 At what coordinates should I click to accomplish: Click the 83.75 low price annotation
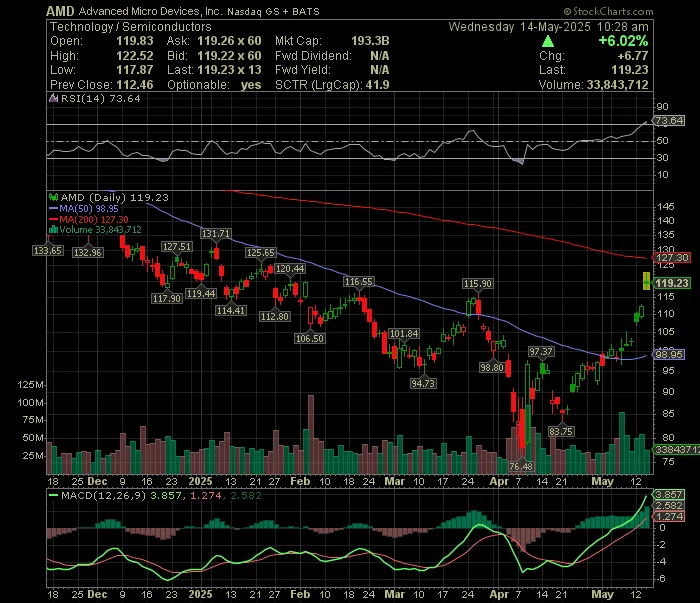point(561,431)
